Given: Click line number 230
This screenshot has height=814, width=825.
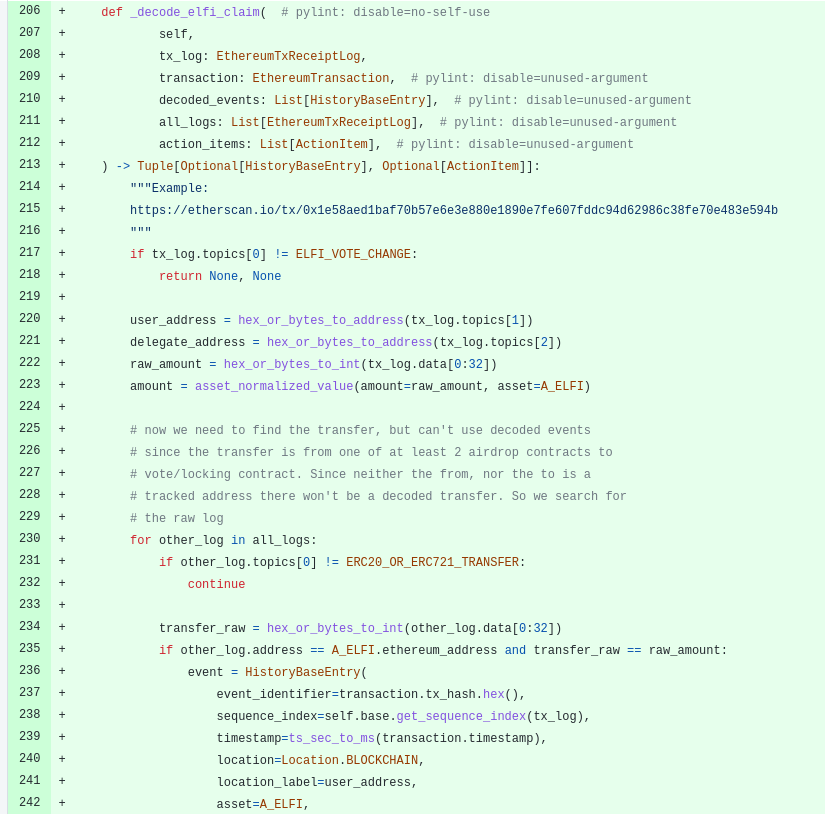Looking at the screenshot, I should [29, 538].
